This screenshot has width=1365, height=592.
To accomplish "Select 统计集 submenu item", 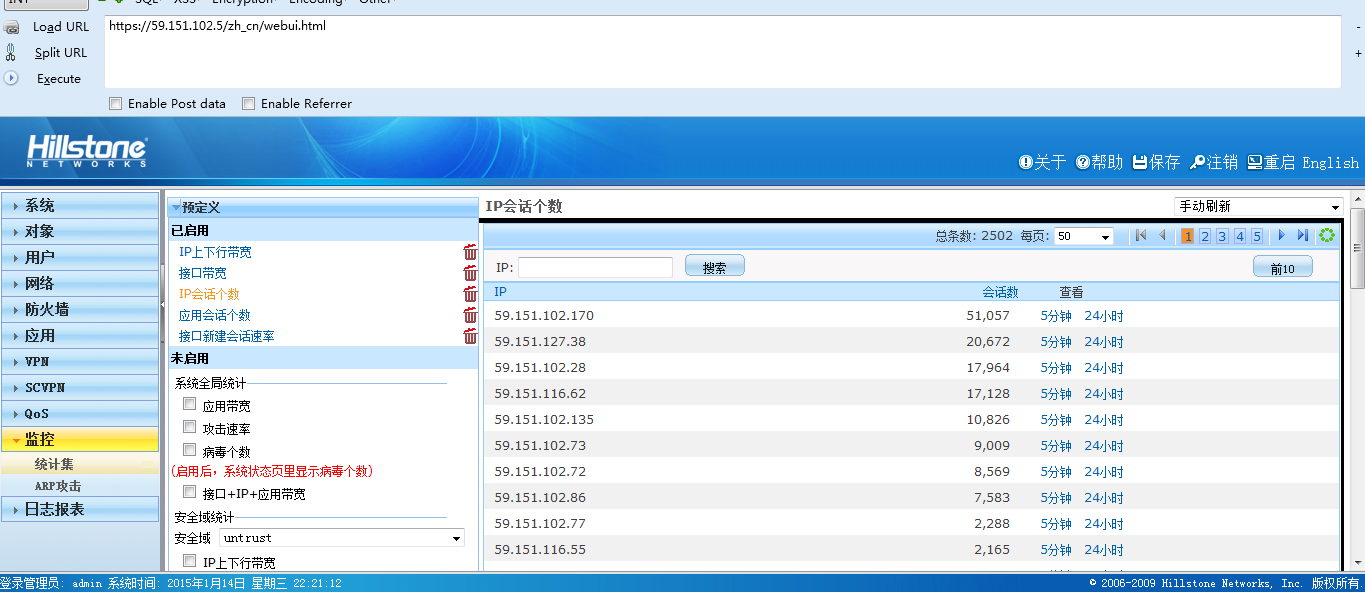I will tap(54, 464).
